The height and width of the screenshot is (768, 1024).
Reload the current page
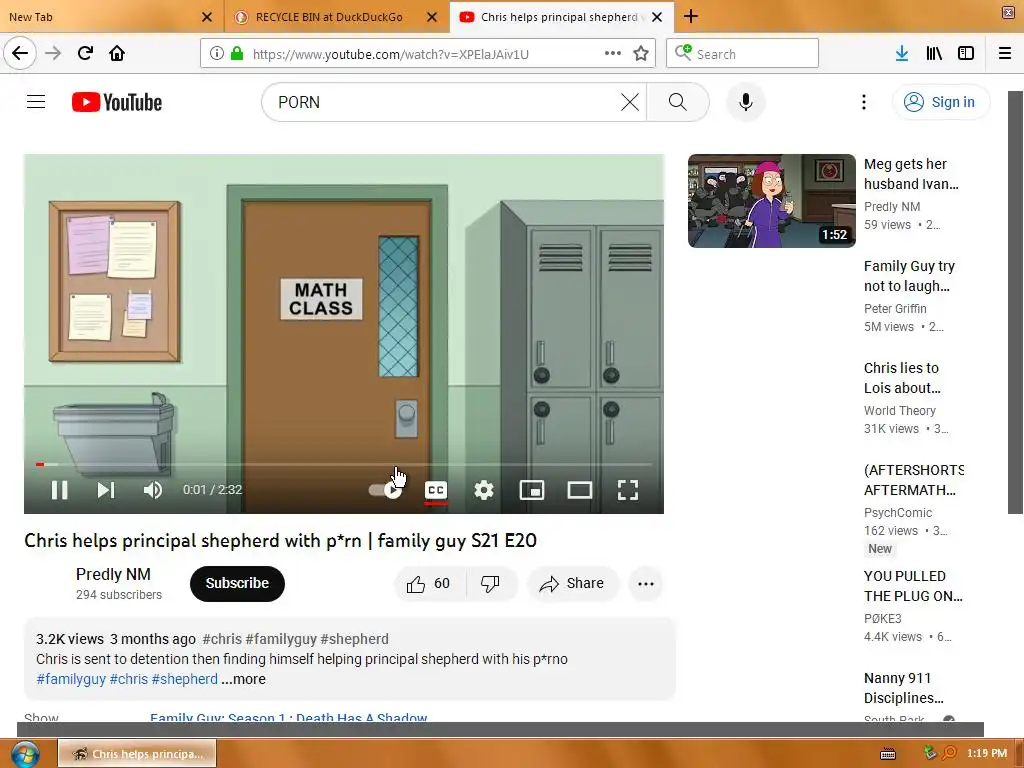85,53
